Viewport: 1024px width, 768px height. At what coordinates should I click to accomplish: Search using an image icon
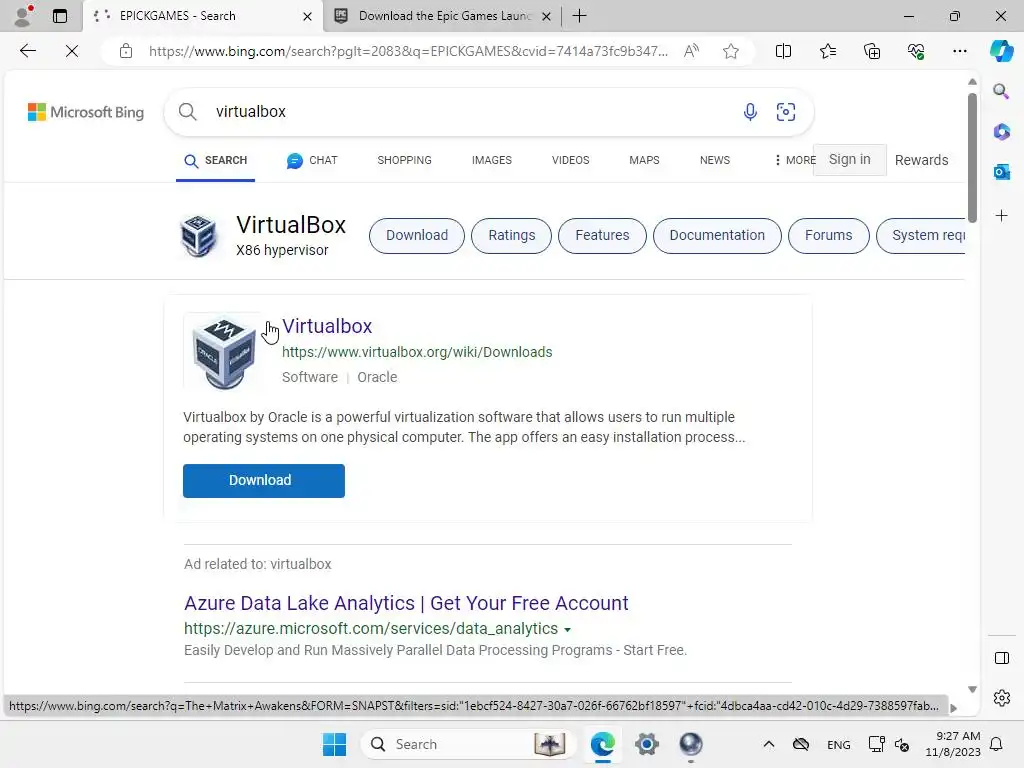(x=786, y=112)
